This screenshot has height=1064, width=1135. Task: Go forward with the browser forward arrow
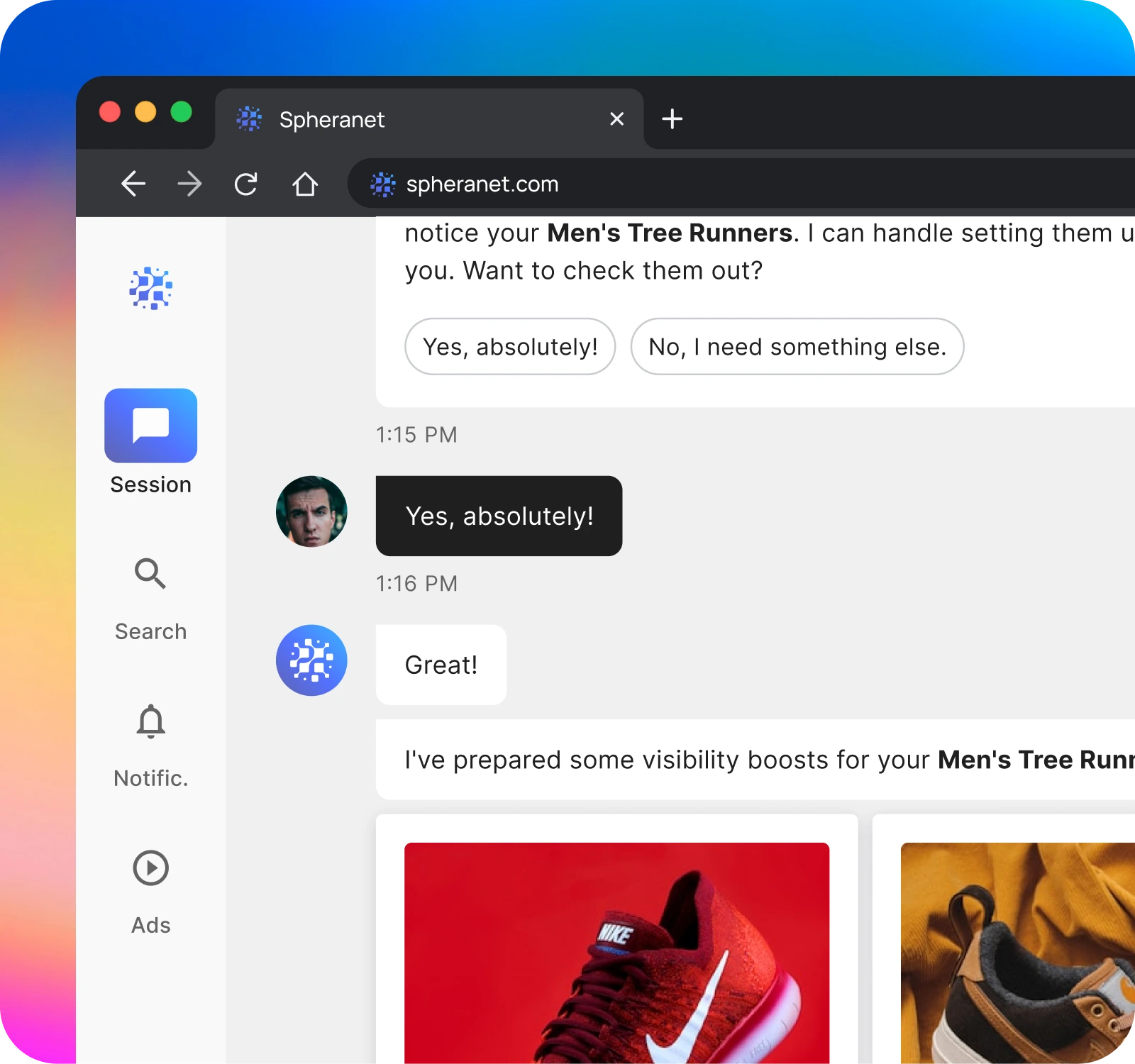[x=189, y=184]
